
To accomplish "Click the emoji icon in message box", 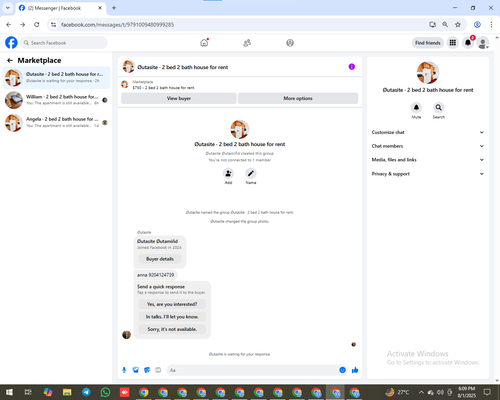I will pos(342,370).
